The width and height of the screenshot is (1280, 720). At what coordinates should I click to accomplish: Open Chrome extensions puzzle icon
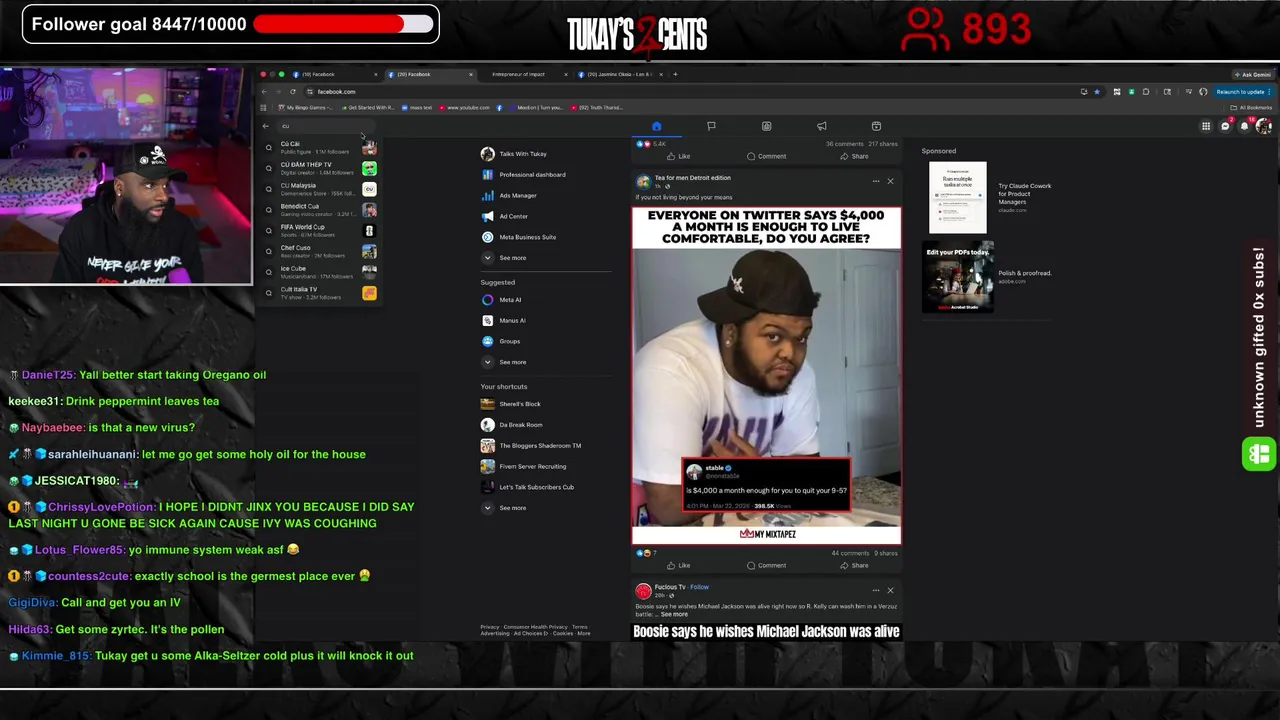pos(1146,92)
